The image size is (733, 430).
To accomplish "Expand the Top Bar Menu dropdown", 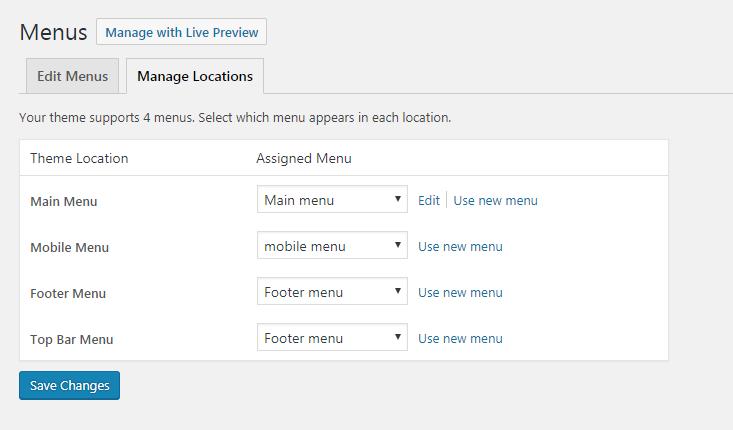I will [331, 338].
